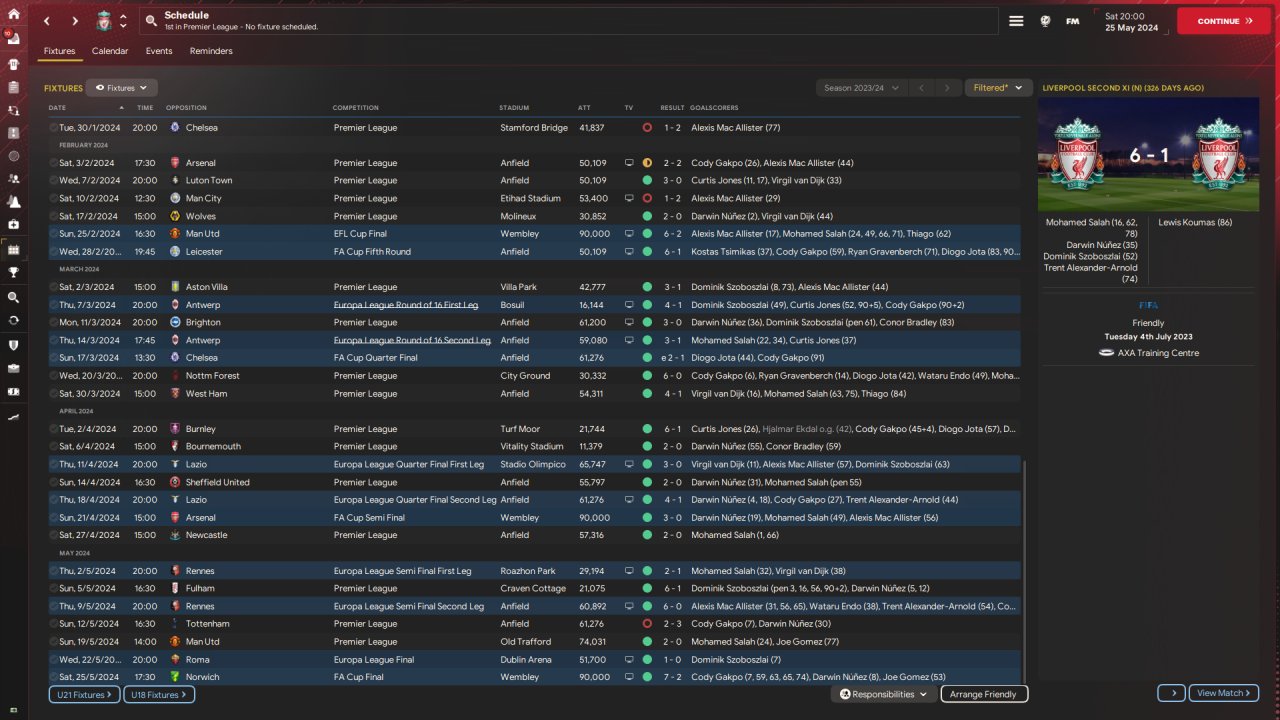Open the Scouting magnifier icon in sidebar

(14, 298)
